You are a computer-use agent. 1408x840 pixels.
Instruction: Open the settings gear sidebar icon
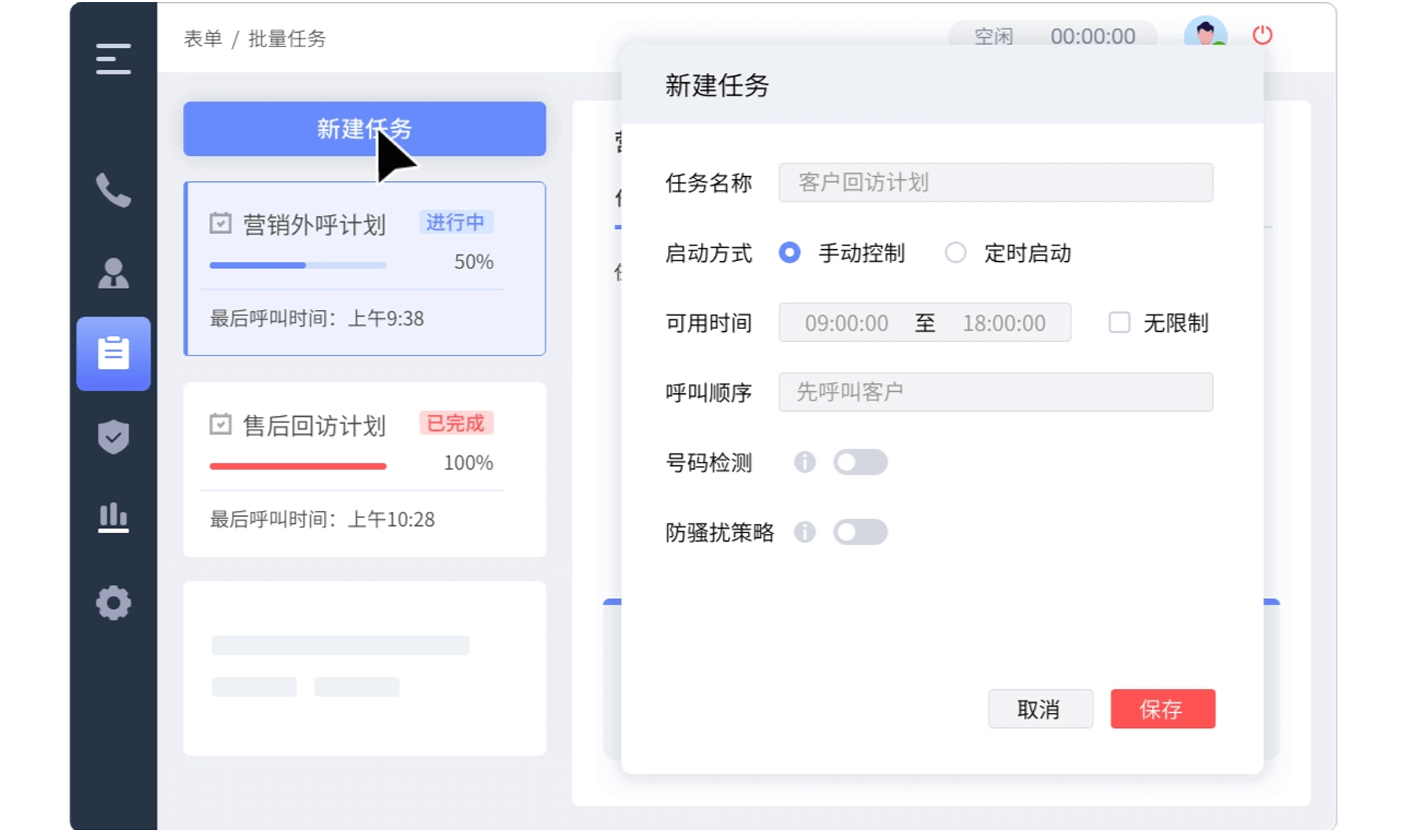pos(113,603)
